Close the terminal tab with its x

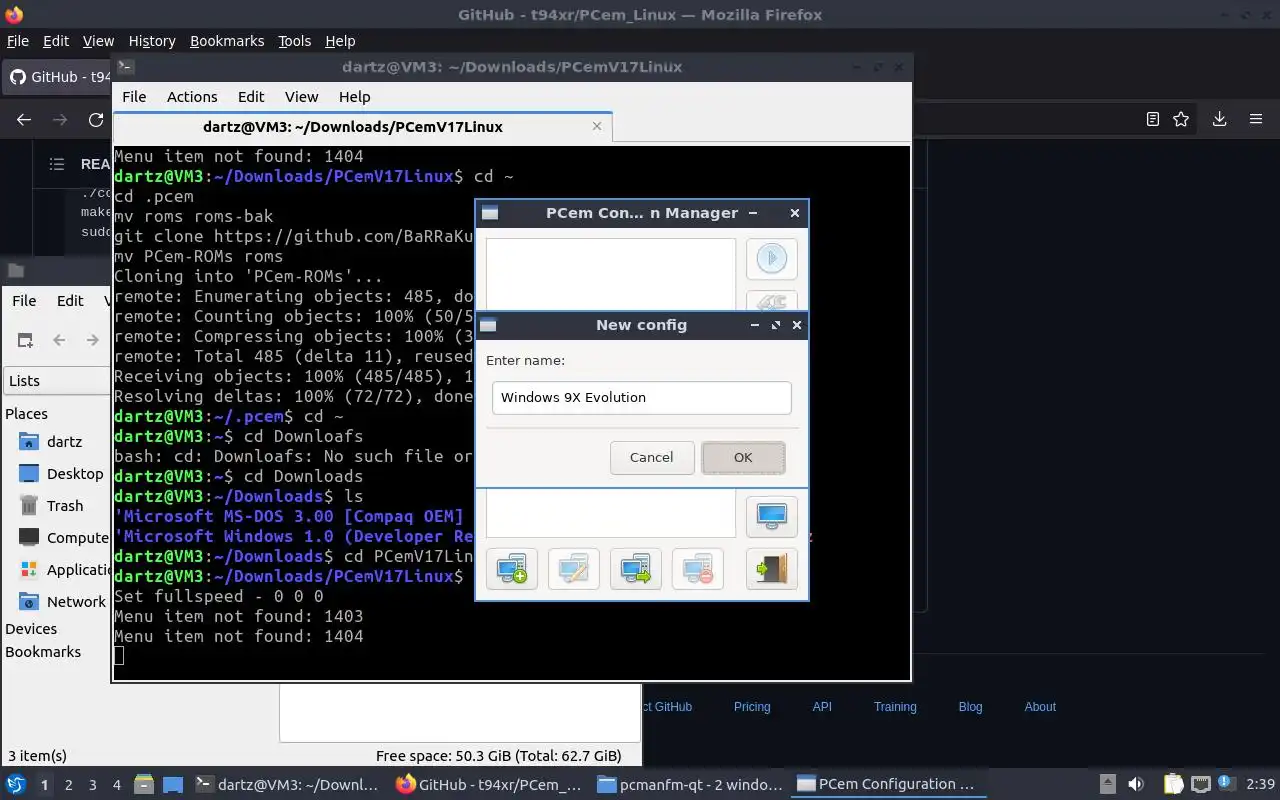(x=597, y=126)
